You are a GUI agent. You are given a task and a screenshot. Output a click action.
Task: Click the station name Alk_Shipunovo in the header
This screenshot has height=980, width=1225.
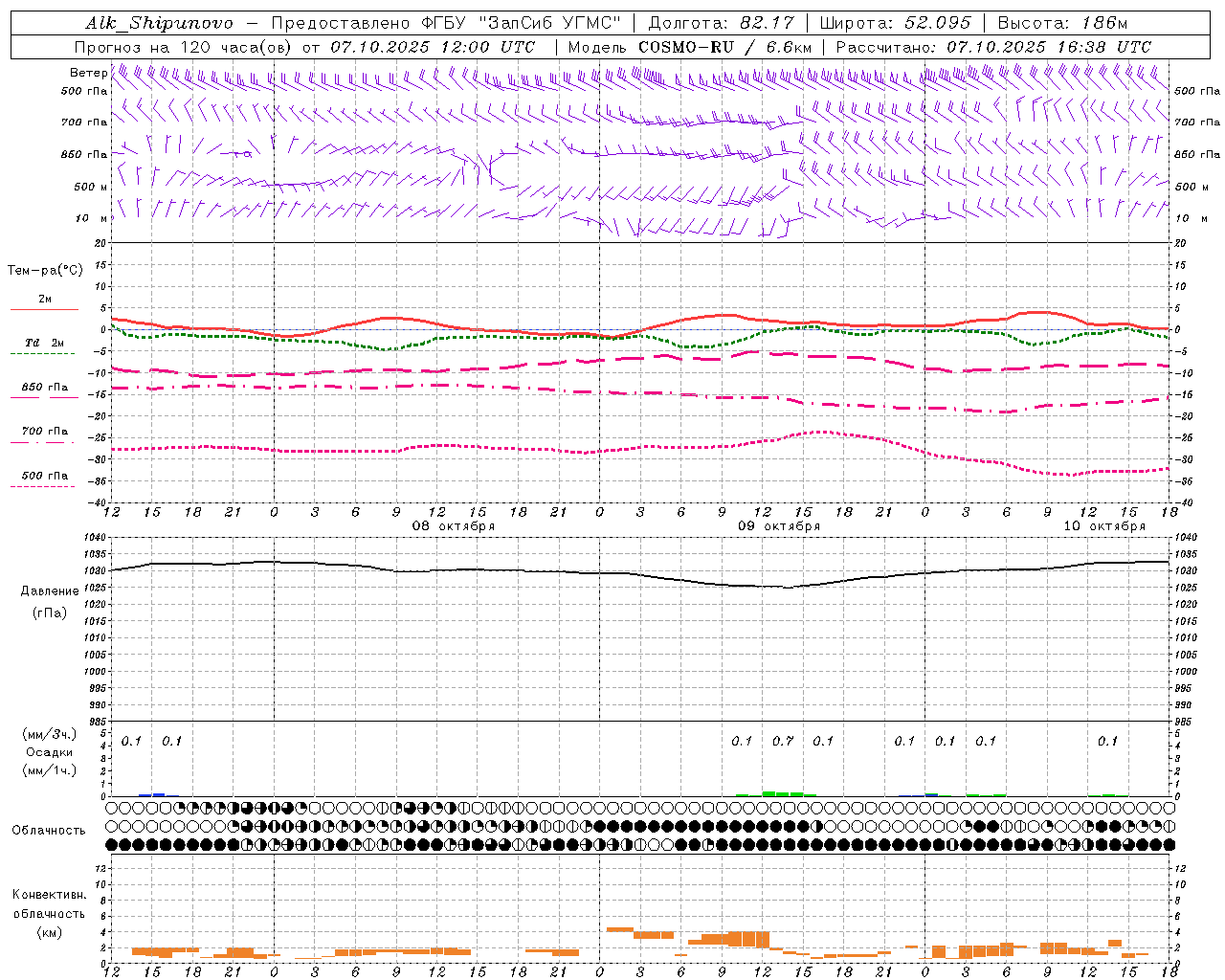point(159,23)
